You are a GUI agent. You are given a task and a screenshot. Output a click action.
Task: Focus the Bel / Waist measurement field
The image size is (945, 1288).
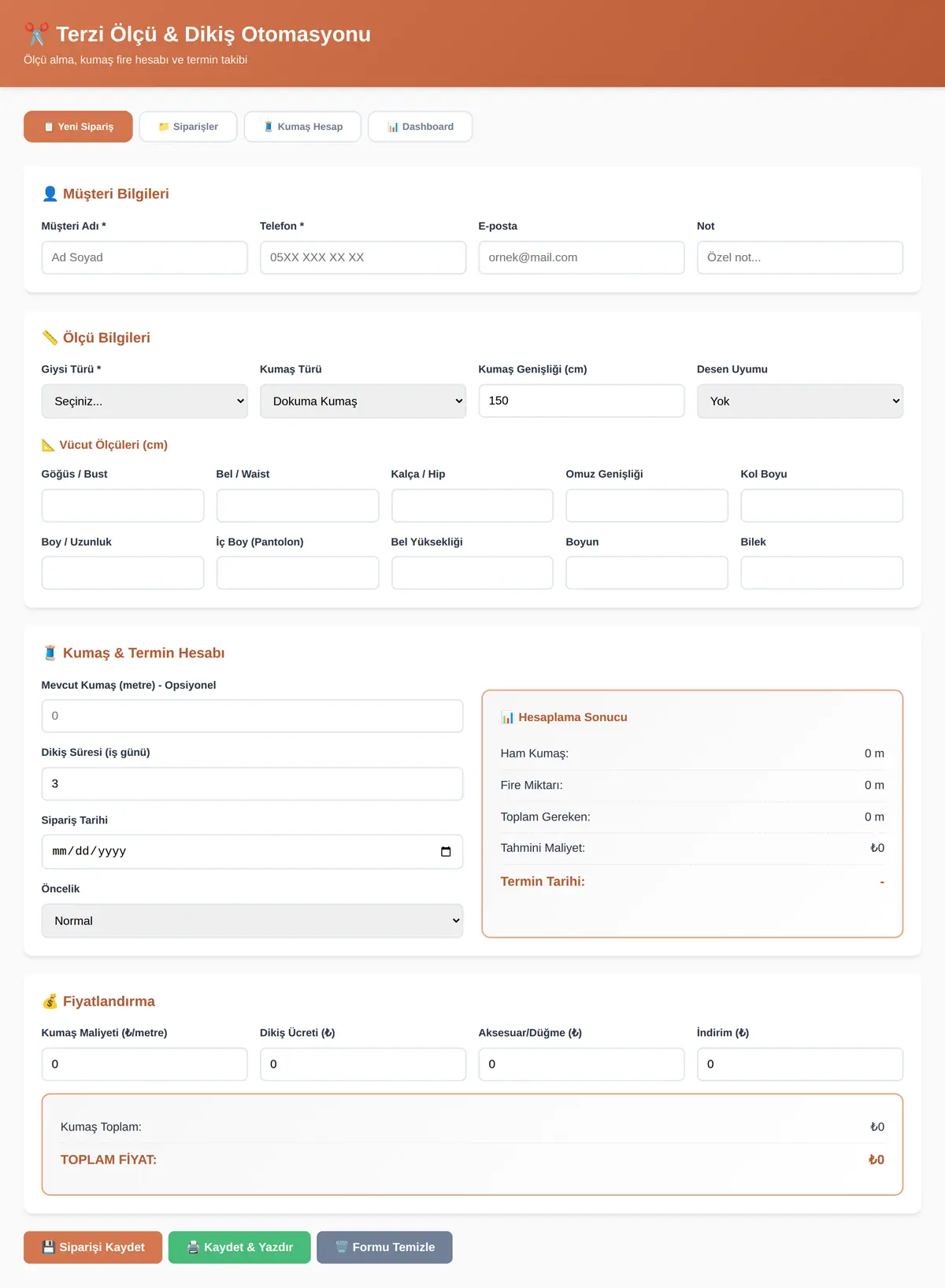tap(298, 505)
